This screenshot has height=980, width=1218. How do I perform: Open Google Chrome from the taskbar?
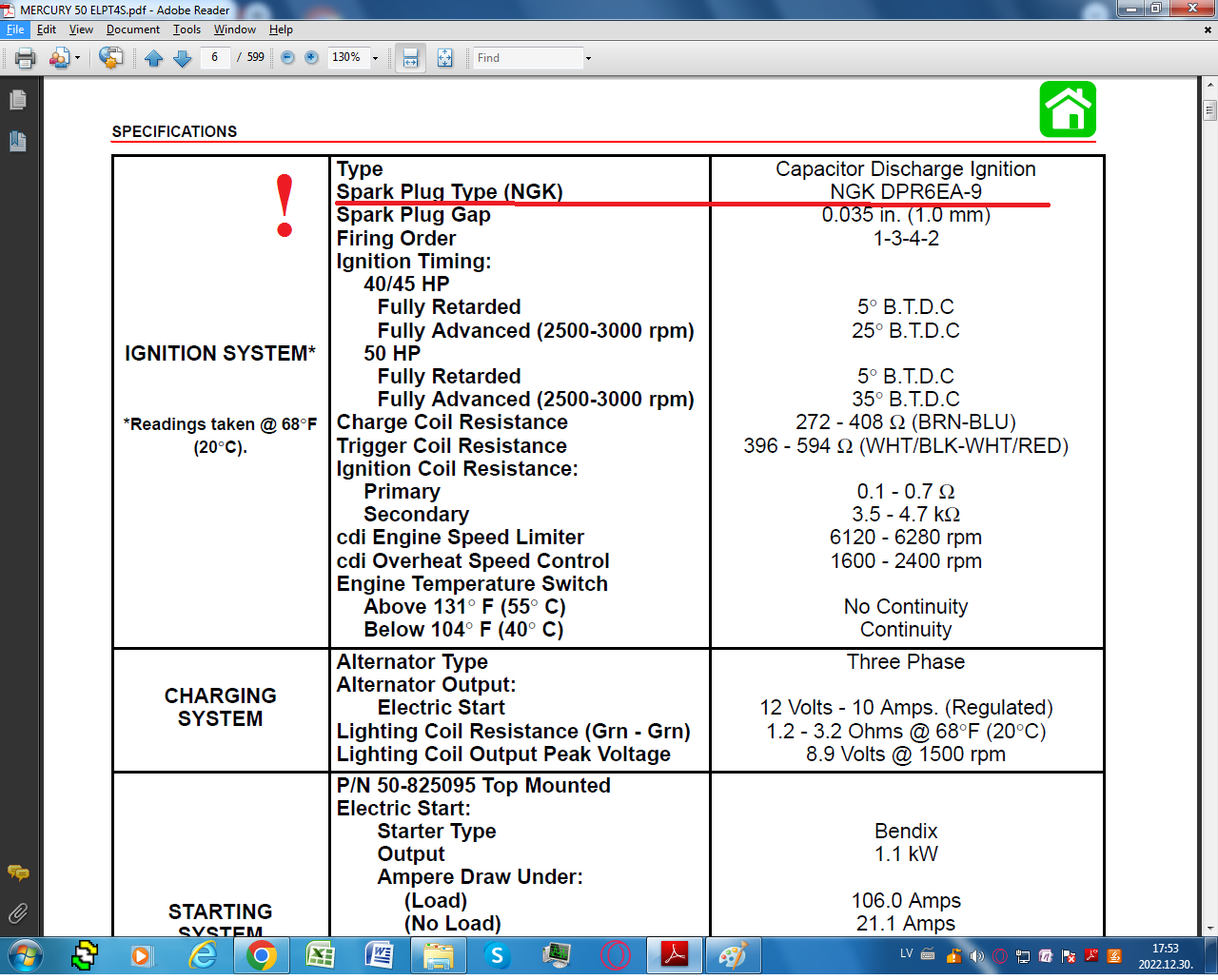[262, 954]
